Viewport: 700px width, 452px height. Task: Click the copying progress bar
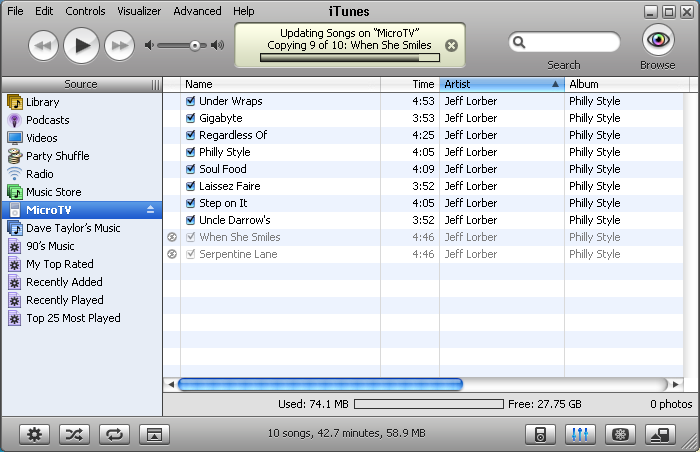point(350,58)
